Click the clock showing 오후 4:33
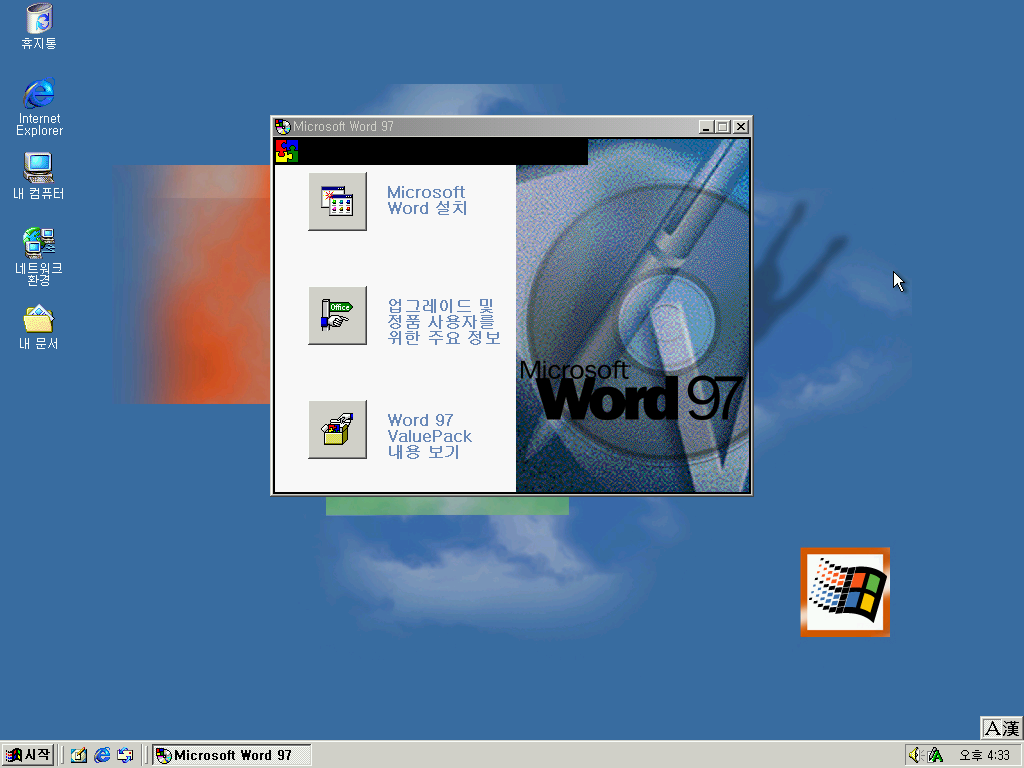This screenshot has width=1024, height=768. click(x=984, y=756)
